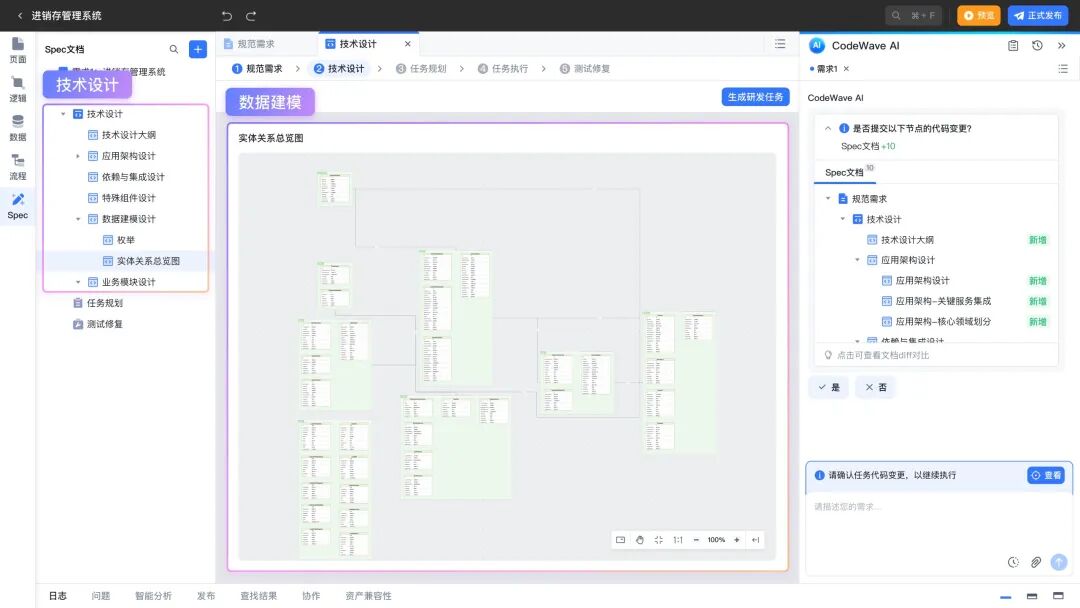Image resolution: width=1080 pixels, height=608 pixels.
Task: Click the paperclip attachment icon in chat input
Action: [x=1036, y=562]
